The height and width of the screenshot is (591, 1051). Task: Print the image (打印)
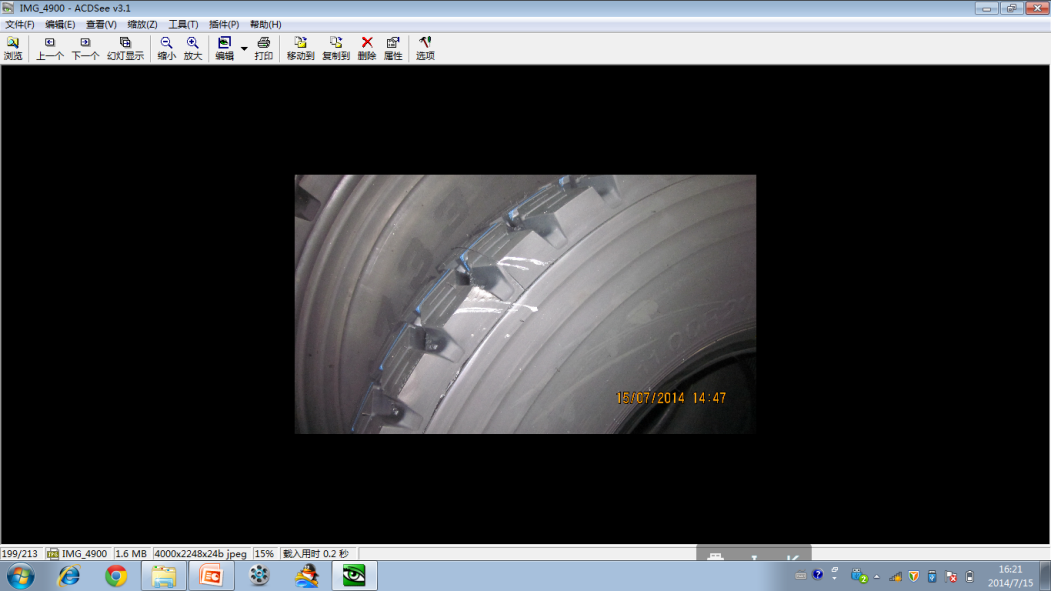(x=263, y=48)
